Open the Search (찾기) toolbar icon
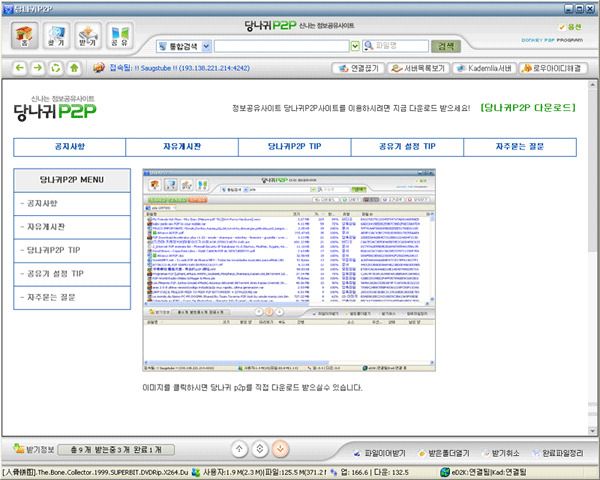This screenshot has height=480, width=600. [56, 36]
